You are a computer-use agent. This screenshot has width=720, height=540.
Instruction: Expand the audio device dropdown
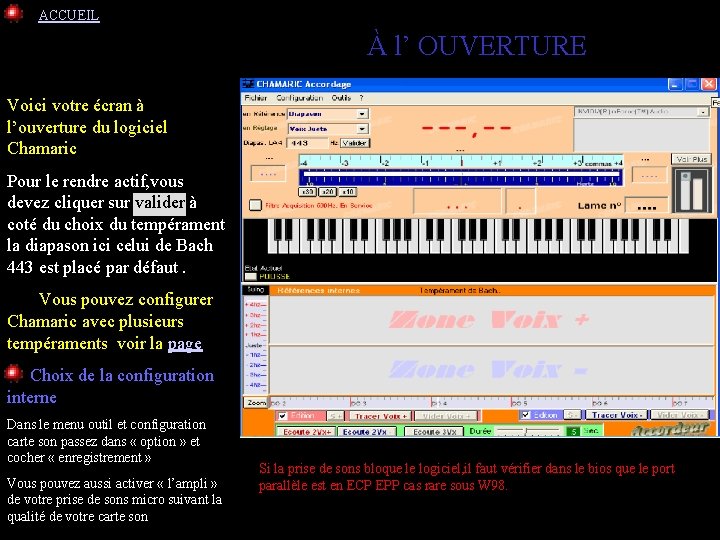[703, 112]
